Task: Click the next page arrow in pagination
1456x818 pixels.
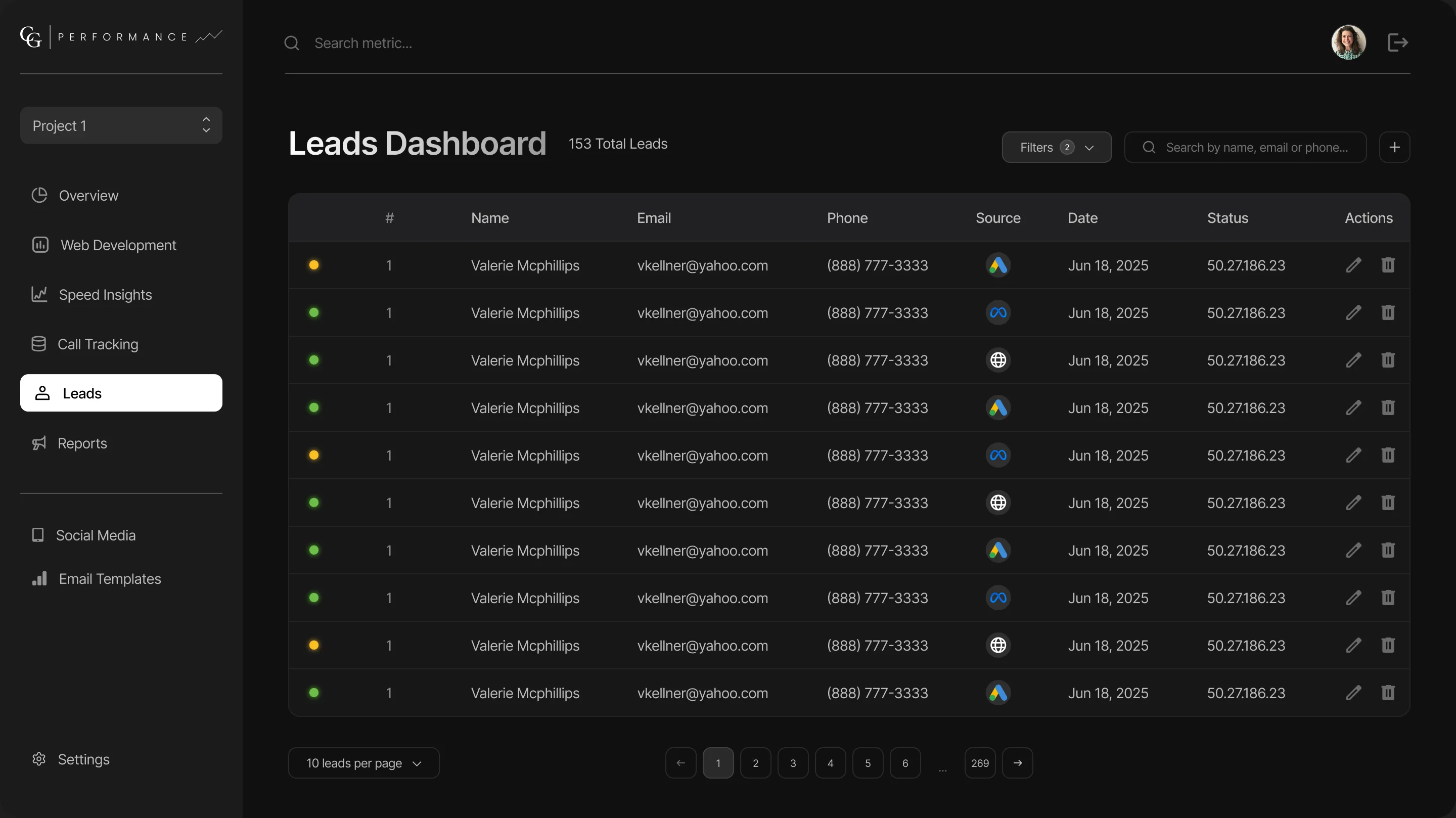Action: [1017, 763]
